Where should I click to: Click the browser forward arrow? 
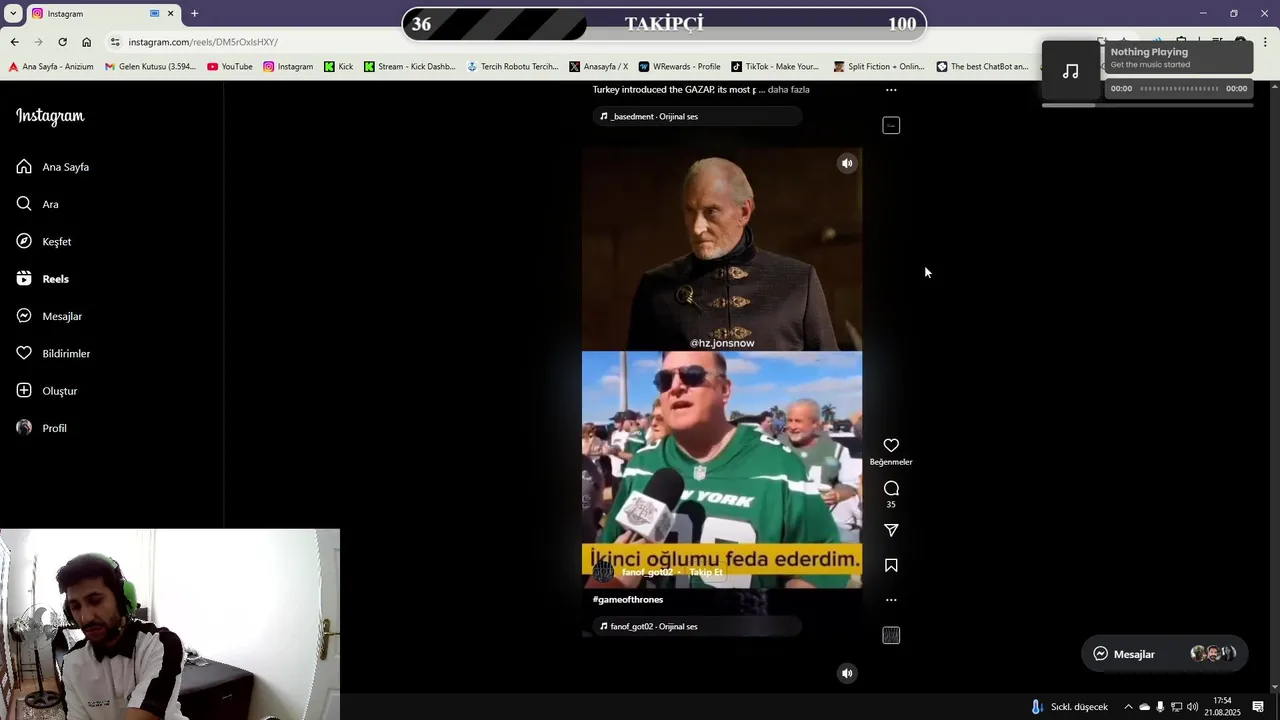pyautogui.click(x=38, y=42)
